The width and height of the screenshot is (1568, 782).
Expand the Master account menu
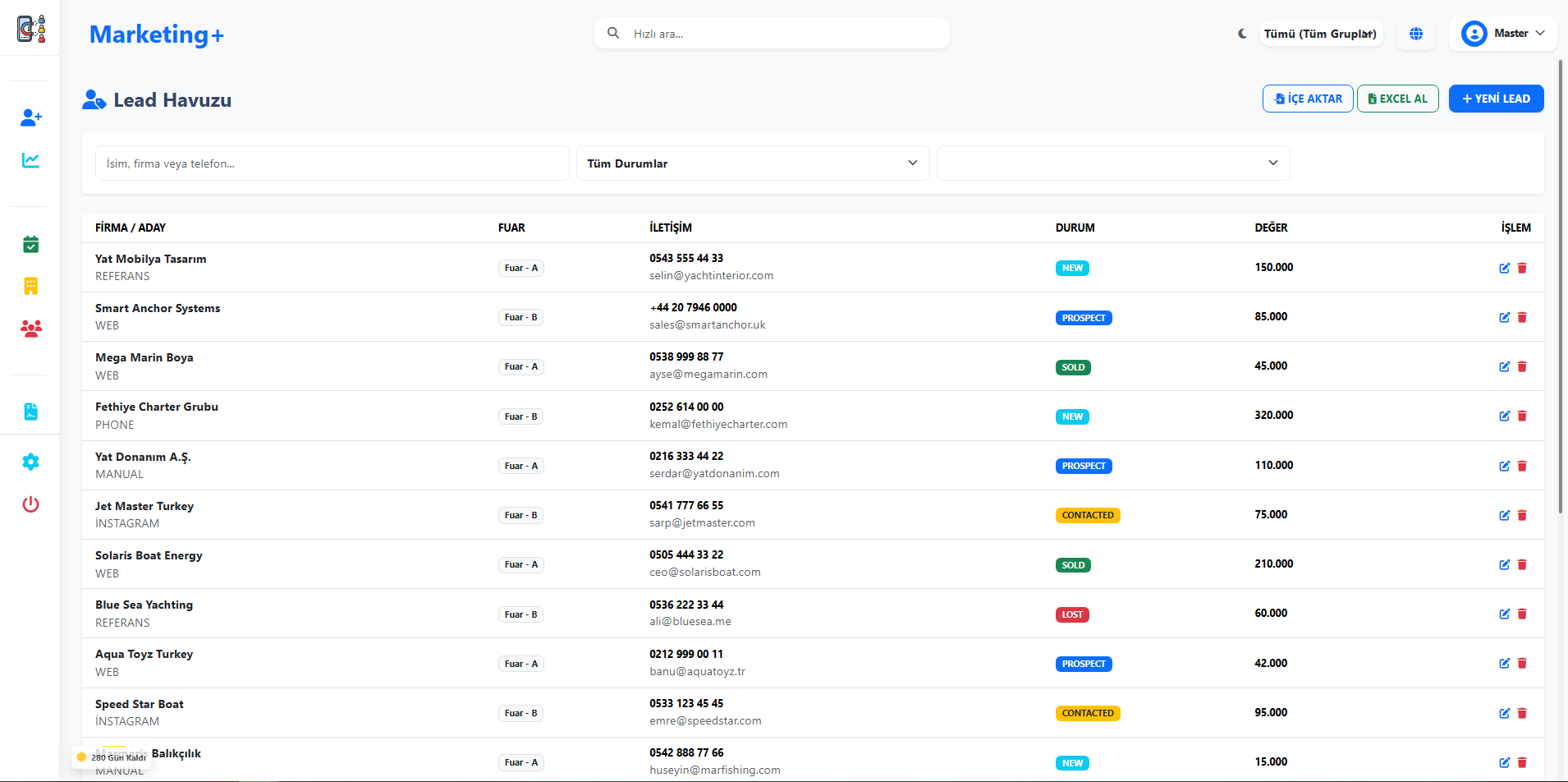(x=1503, y=34)
